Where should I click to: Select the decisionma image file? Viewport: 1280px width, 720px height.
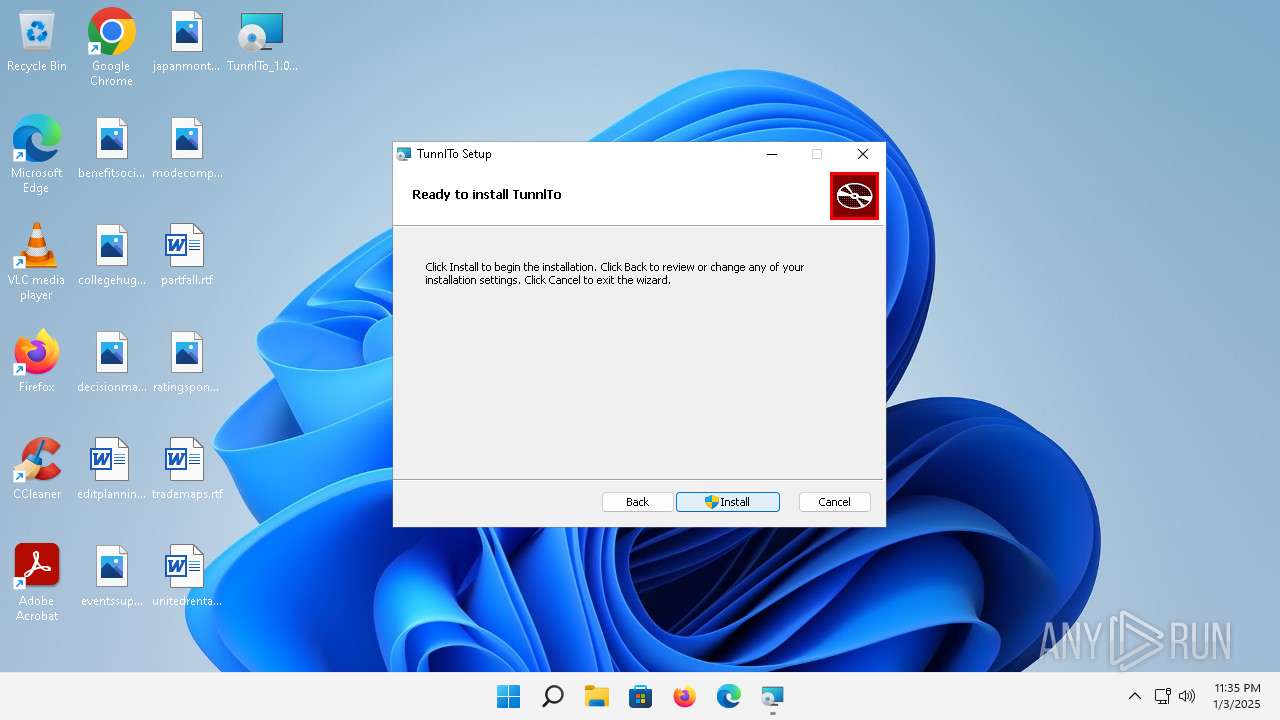(111, 363)
